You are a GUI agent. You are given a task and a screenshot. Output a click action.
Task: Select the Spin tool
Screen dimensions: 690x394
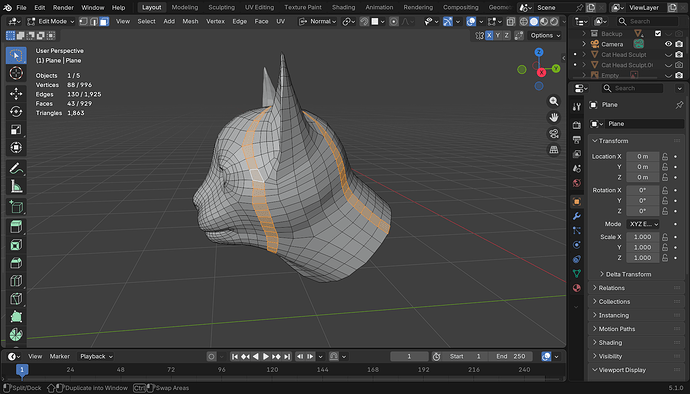tap(16, 335)
